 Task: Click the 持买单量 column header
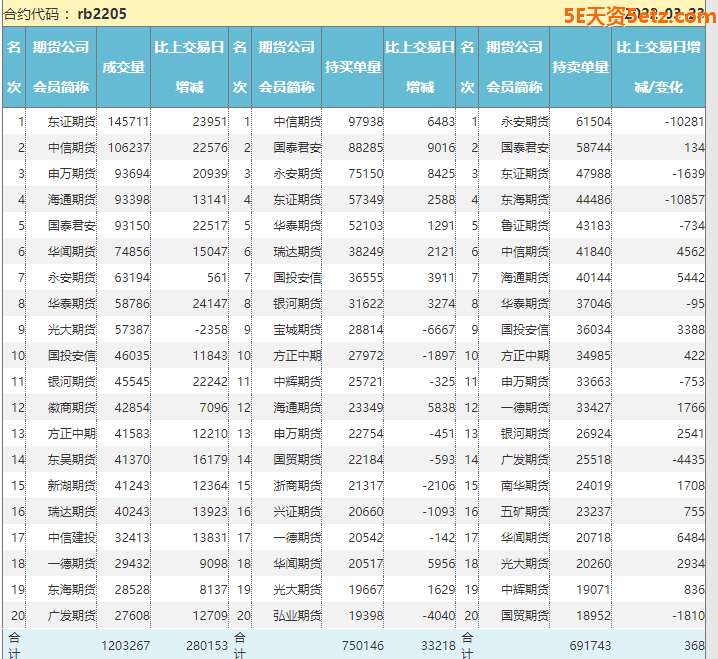click(352, 67)
